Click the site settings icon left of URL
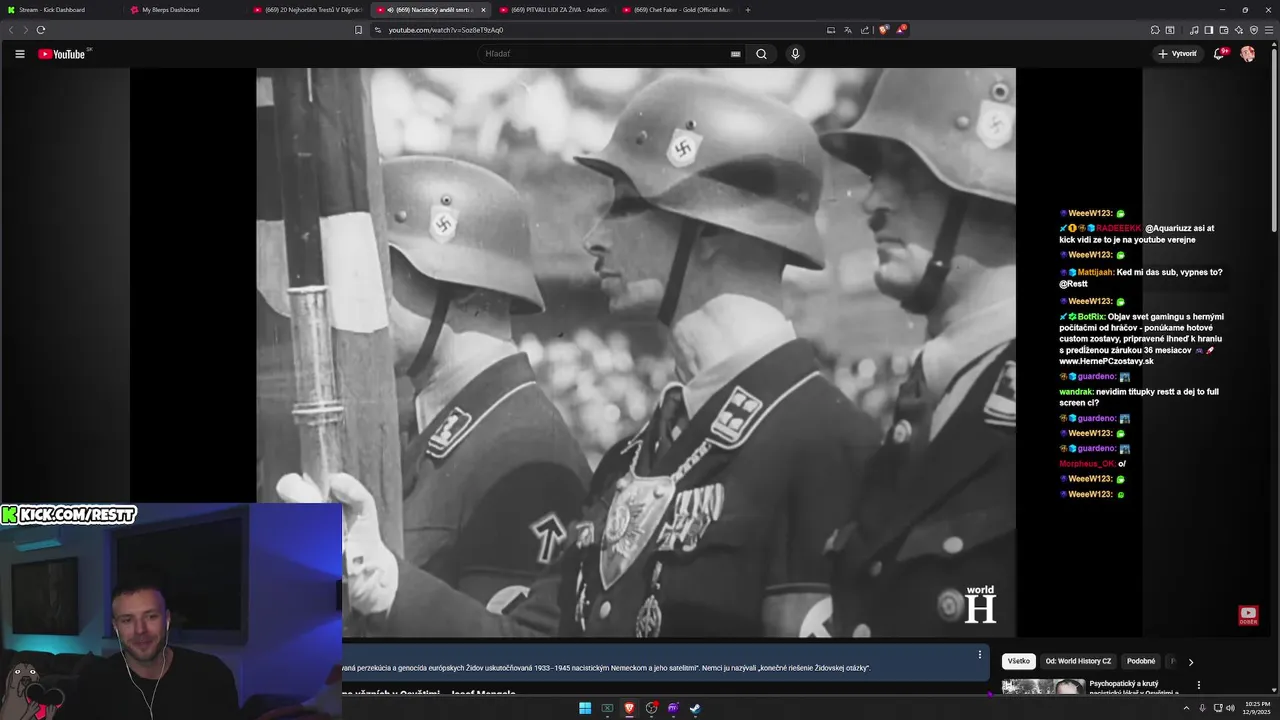The height and width of the screenshot is (720, 1280). click(x=378, y=30)
